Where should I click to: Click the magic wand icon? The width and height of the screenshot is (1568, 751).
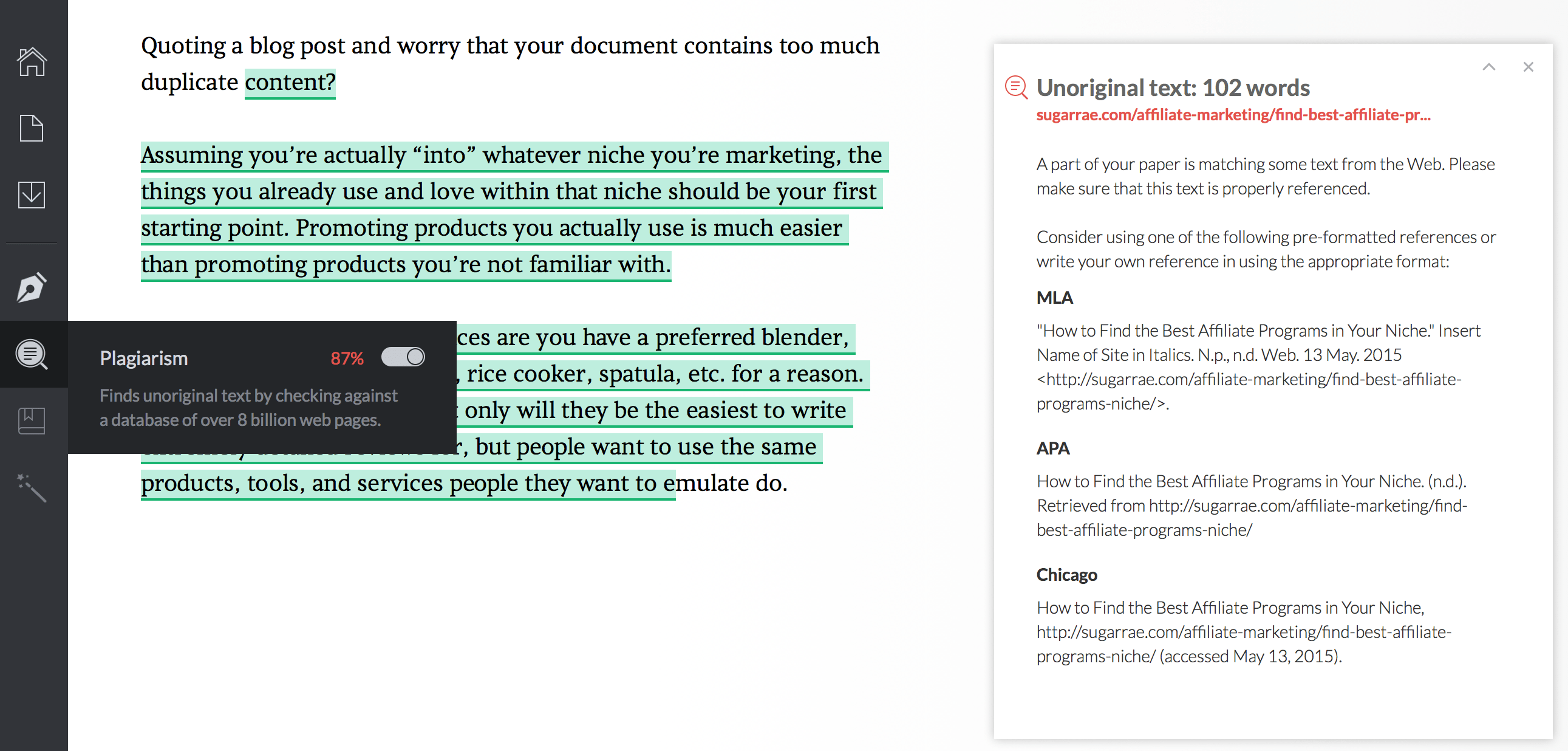point(32,488)
